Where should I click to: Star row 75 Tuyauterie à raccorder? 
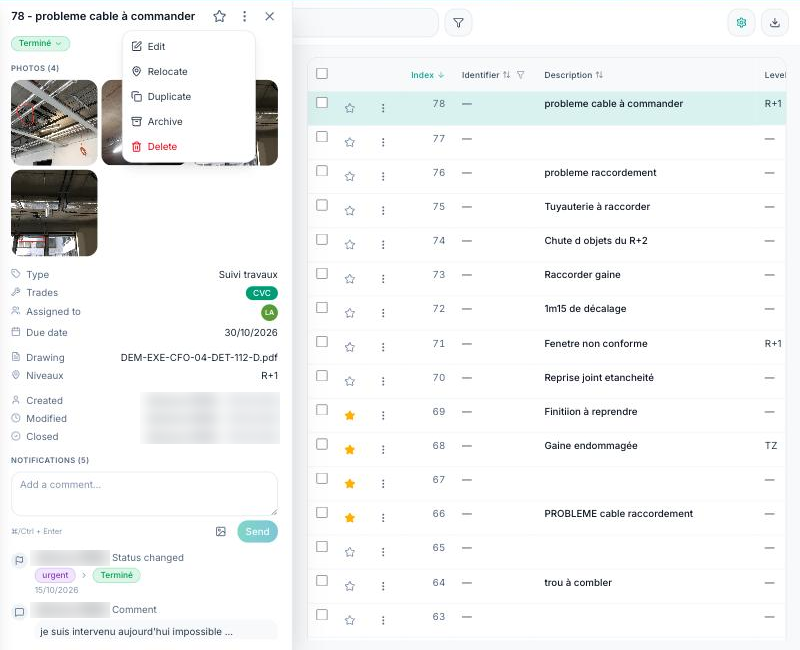click(x=349, y=211)
